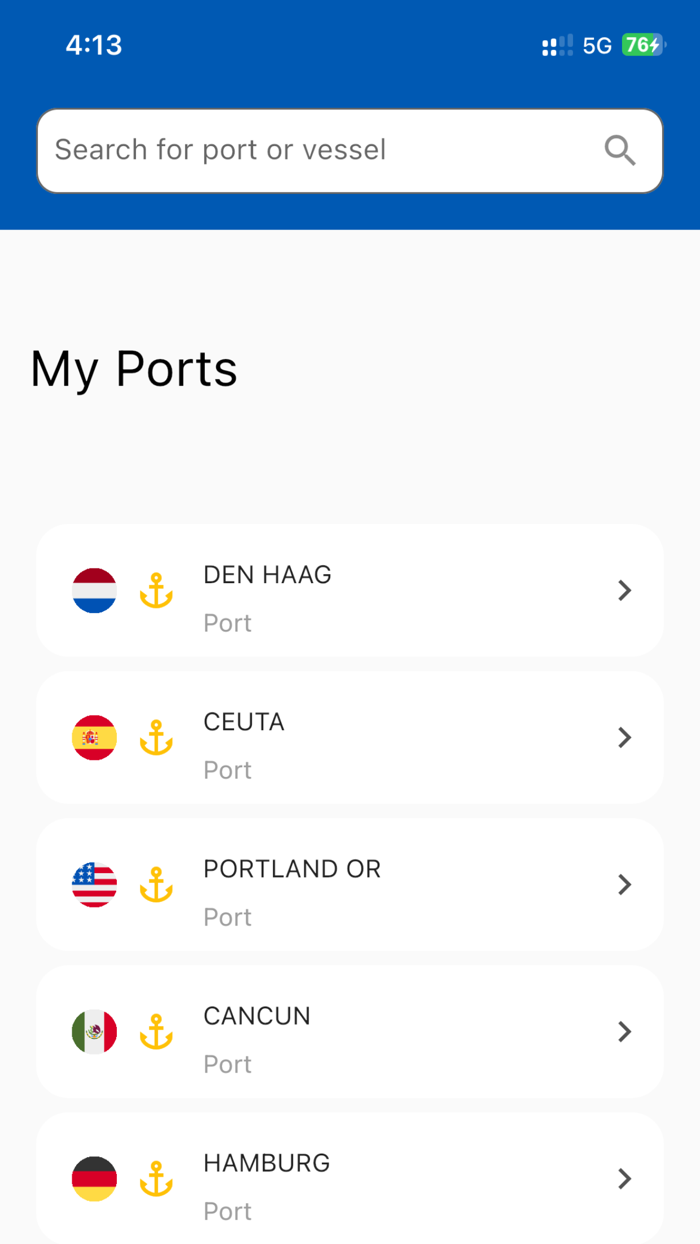The height and width of the screenshot is (1244, 700).
Task: Click the US flag beside Portland OR
Action: 94,885
